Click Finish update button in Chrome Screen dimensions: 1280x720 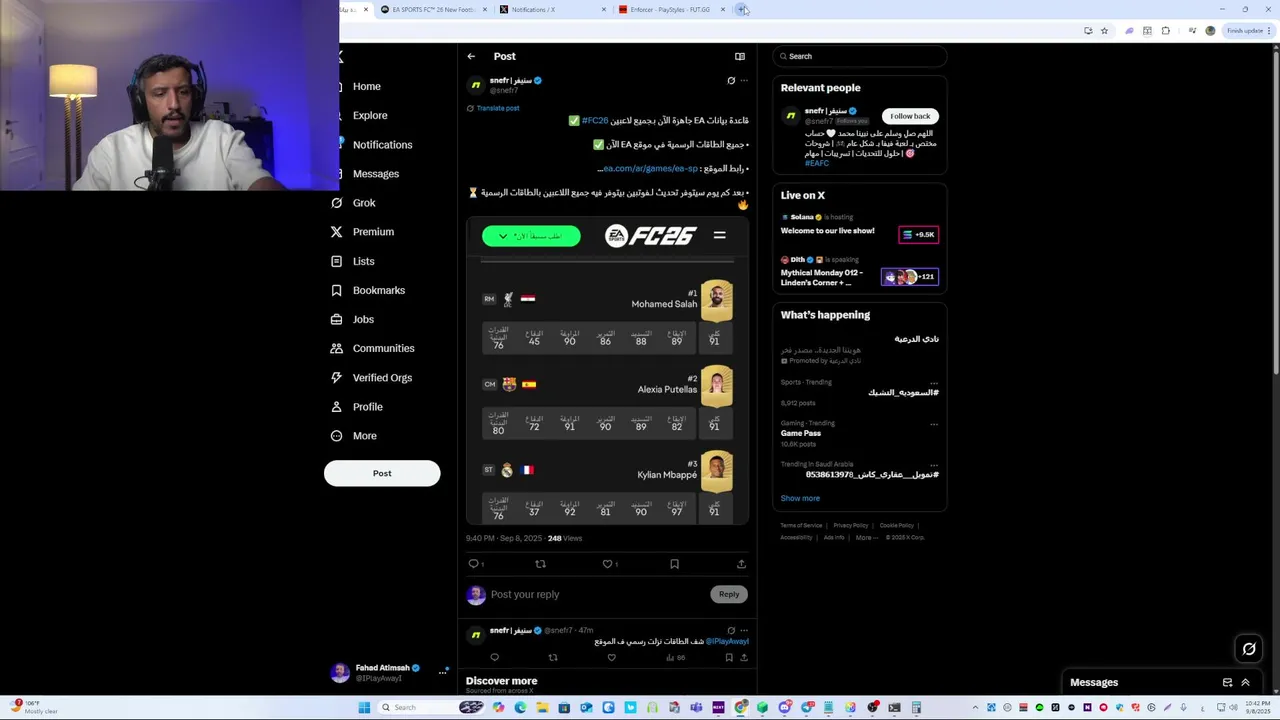click(x=1248, y=31)
